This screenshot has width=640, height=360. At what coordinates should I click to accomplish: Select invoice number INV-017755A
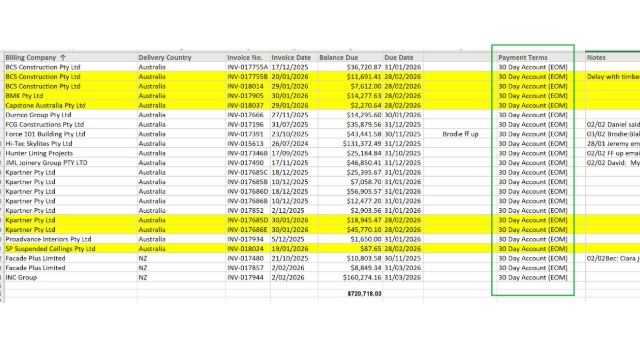(247, 67)
